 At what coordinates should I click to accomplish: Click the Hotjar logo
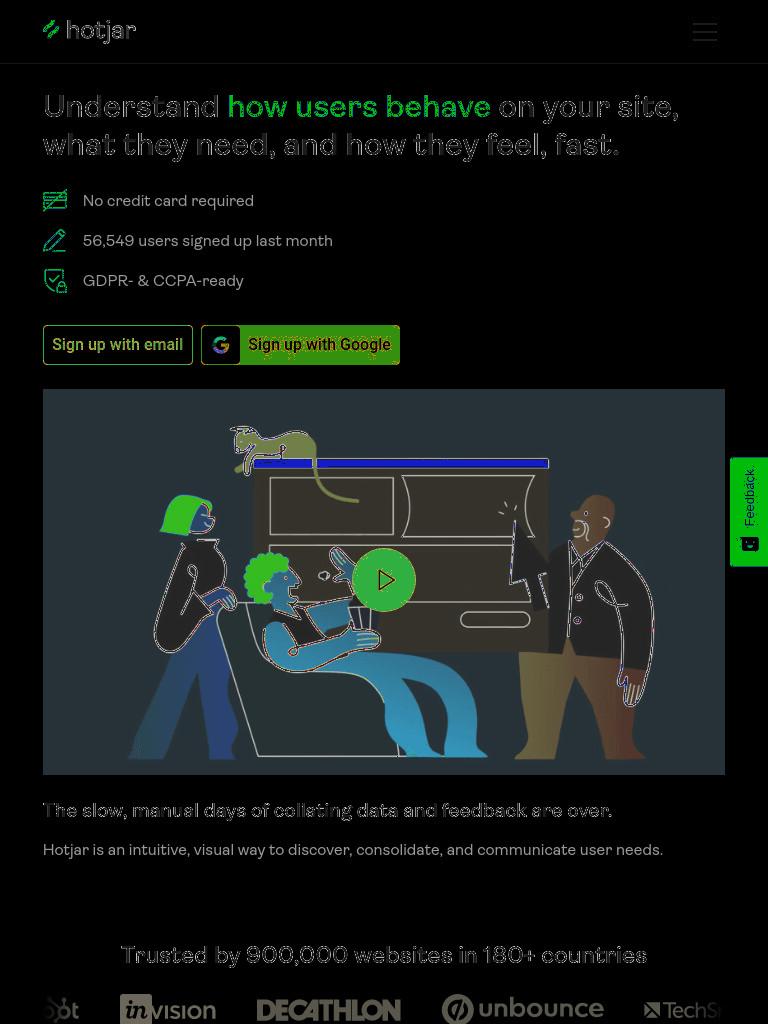click(x=89, y=30)
